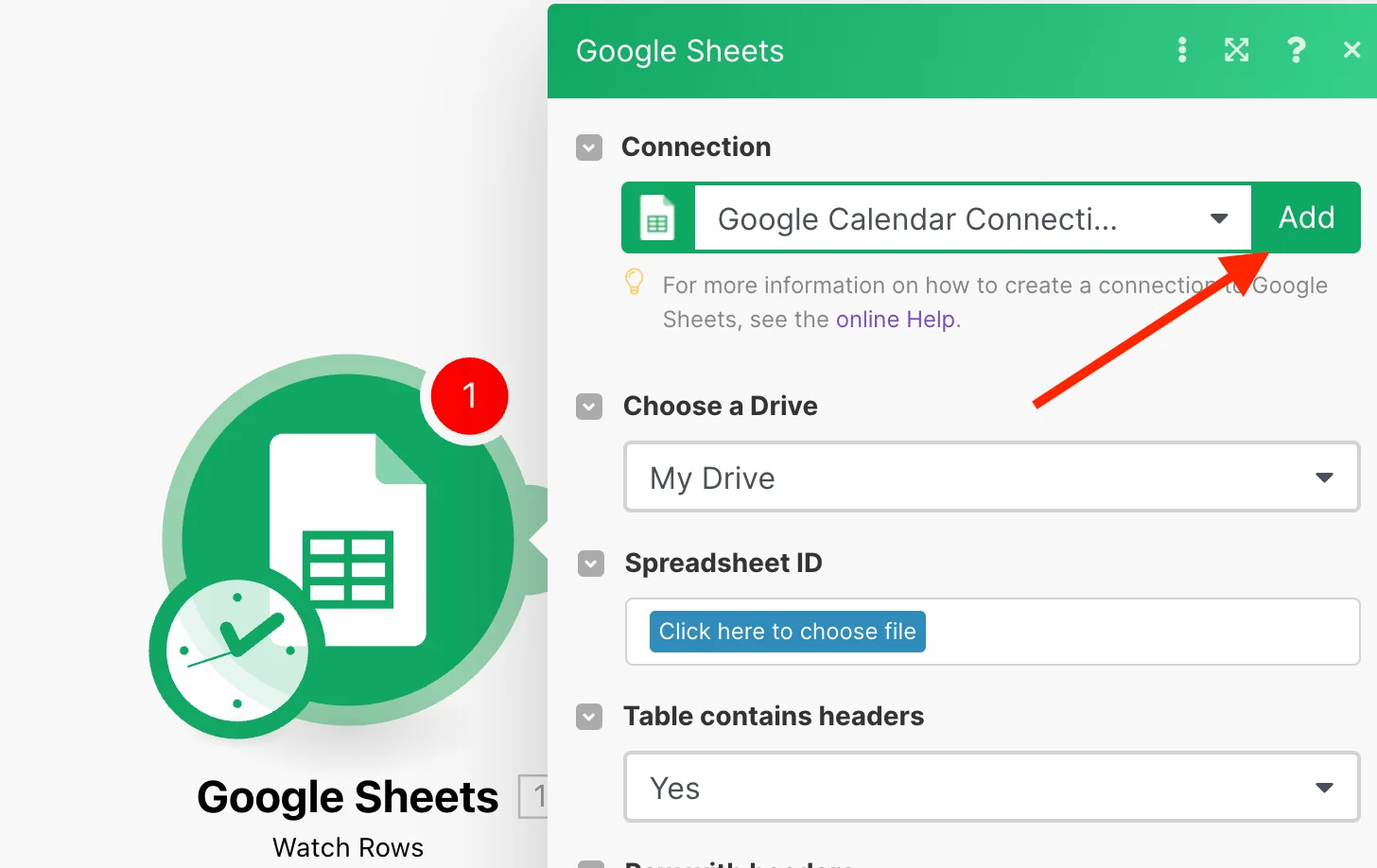Open the online Help link
Image resolution: width=1377 pixels, height=868 pixels.
click(898, 320)
